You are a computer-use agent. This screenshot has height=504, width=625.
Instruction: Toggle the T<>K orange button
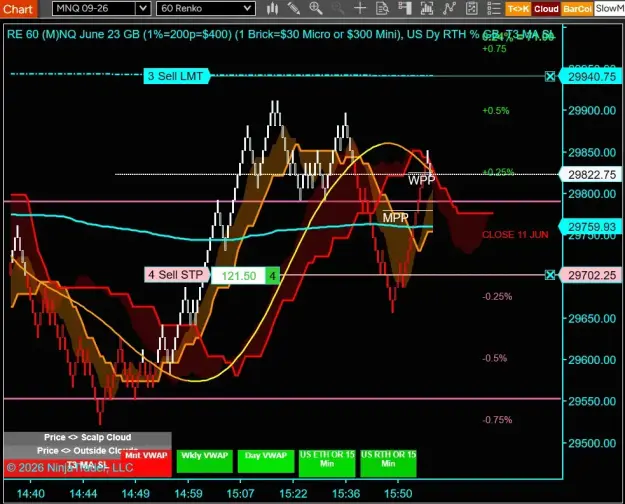[x=518, y=9]
